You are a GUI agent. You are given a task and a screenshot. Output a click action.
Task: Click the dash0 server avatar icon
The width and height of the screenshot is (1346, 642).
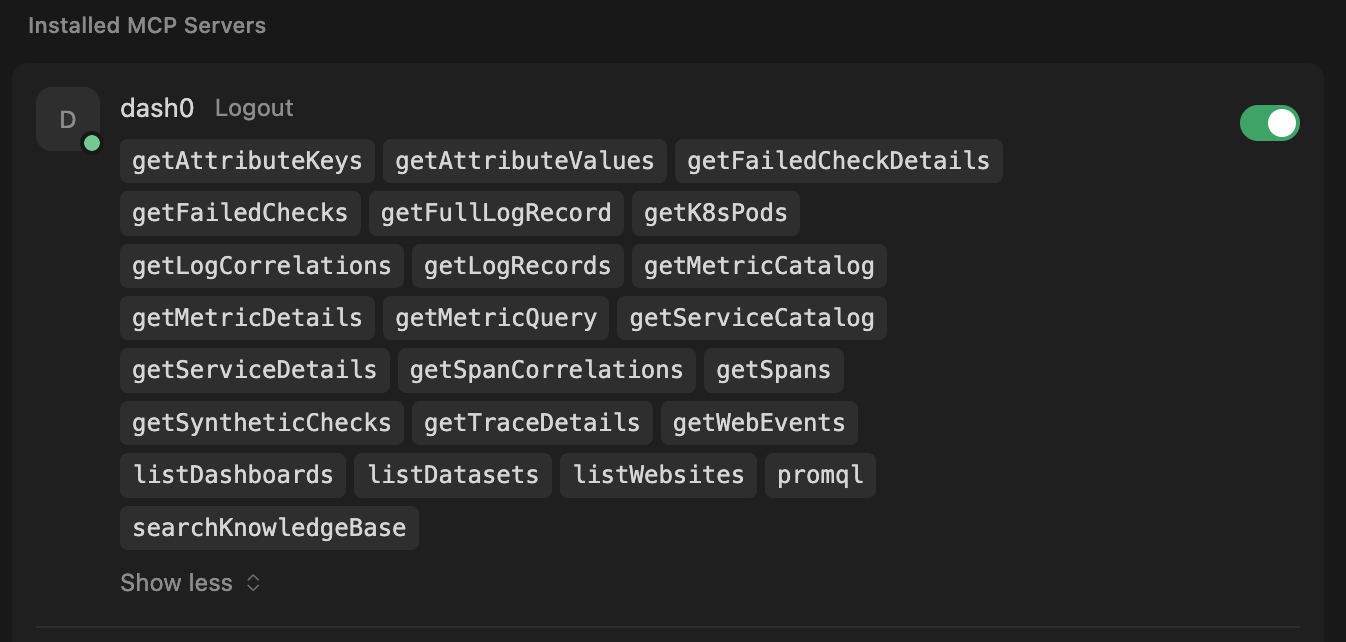(68, 120)
